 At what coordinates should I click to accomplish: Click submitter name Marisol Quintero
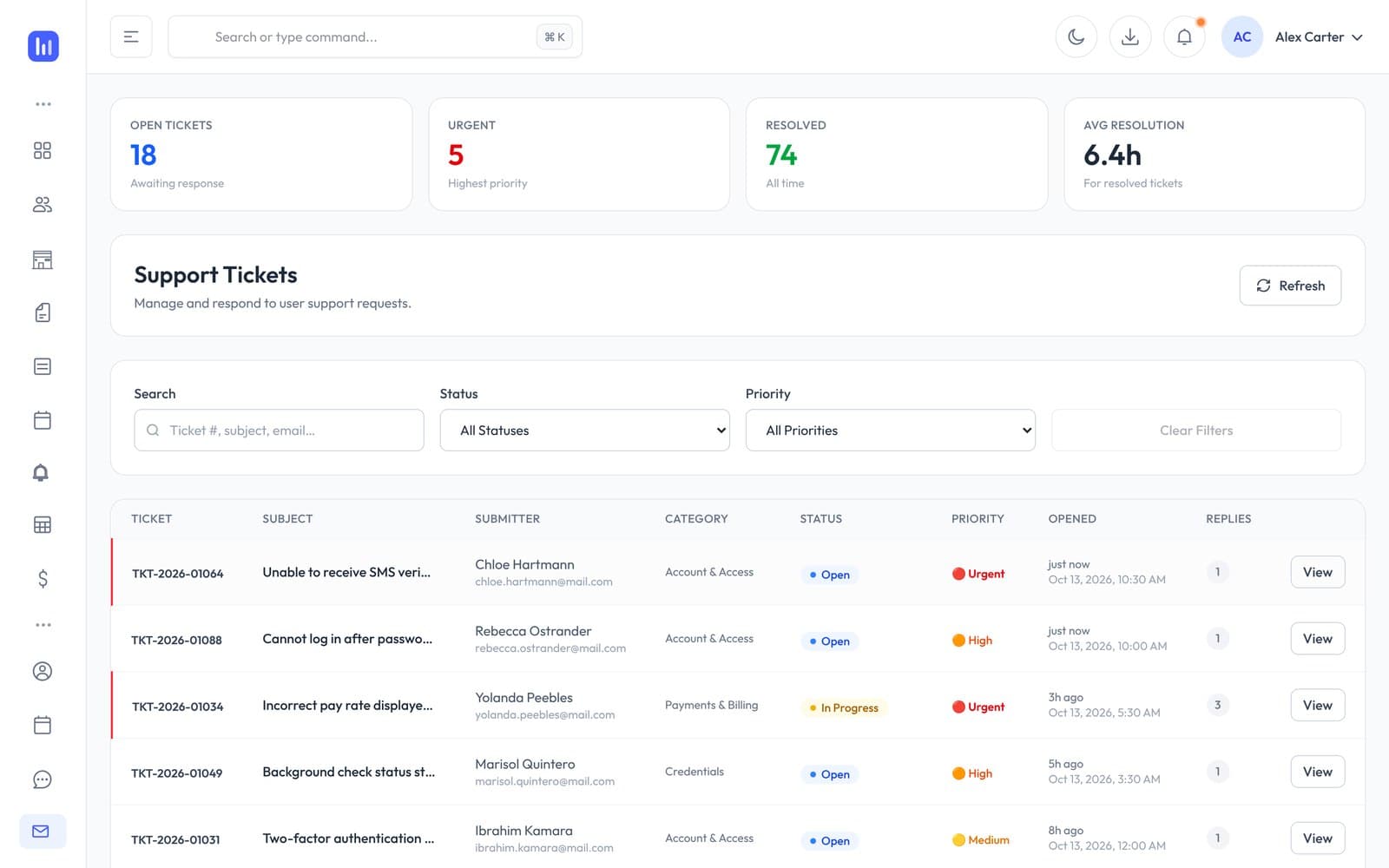[525, 765]
